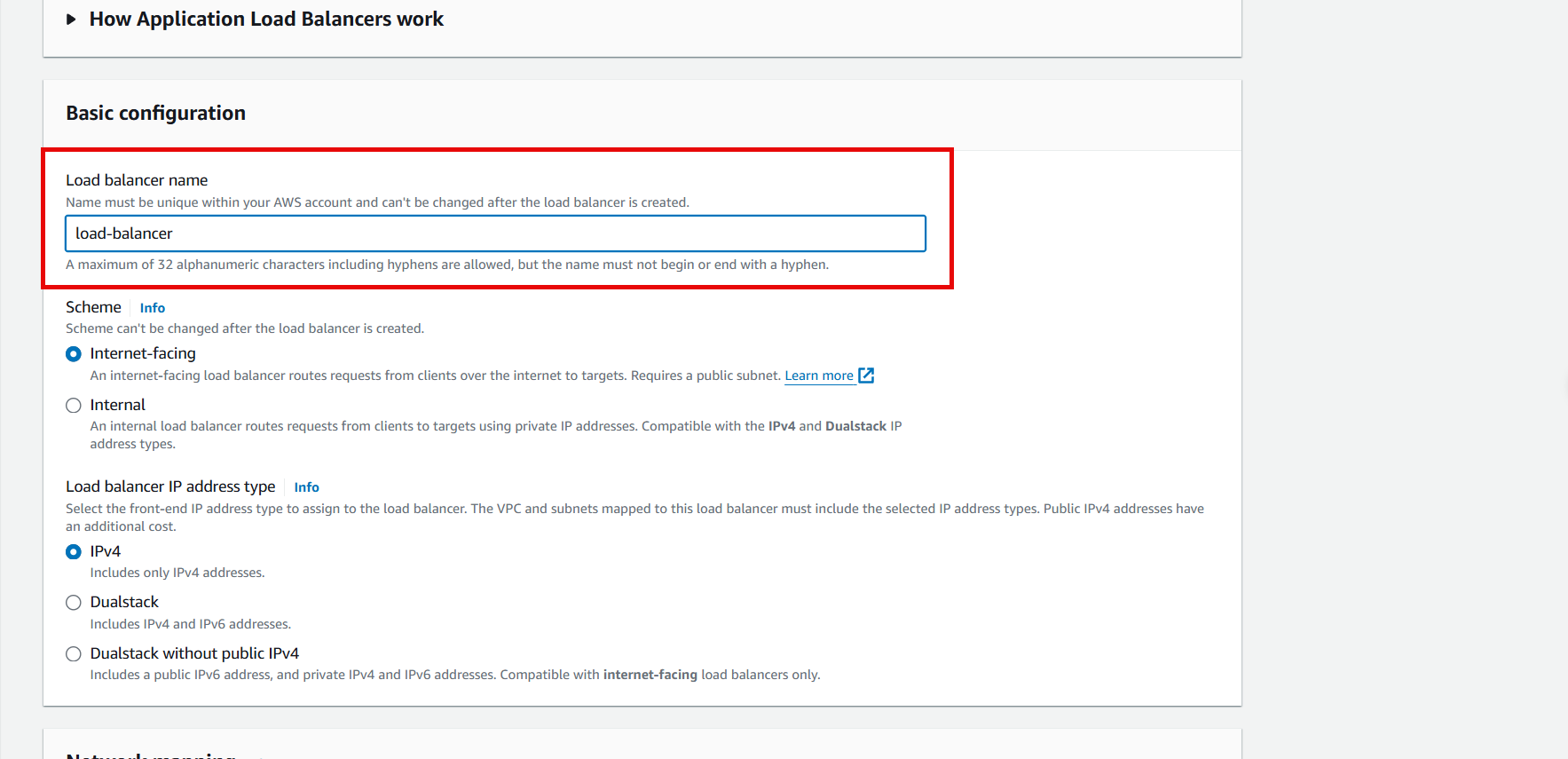The width and height of the screenshot is (1568, 759).
Task: Choose the Dualstack radio button
Action: click(74, 603)
